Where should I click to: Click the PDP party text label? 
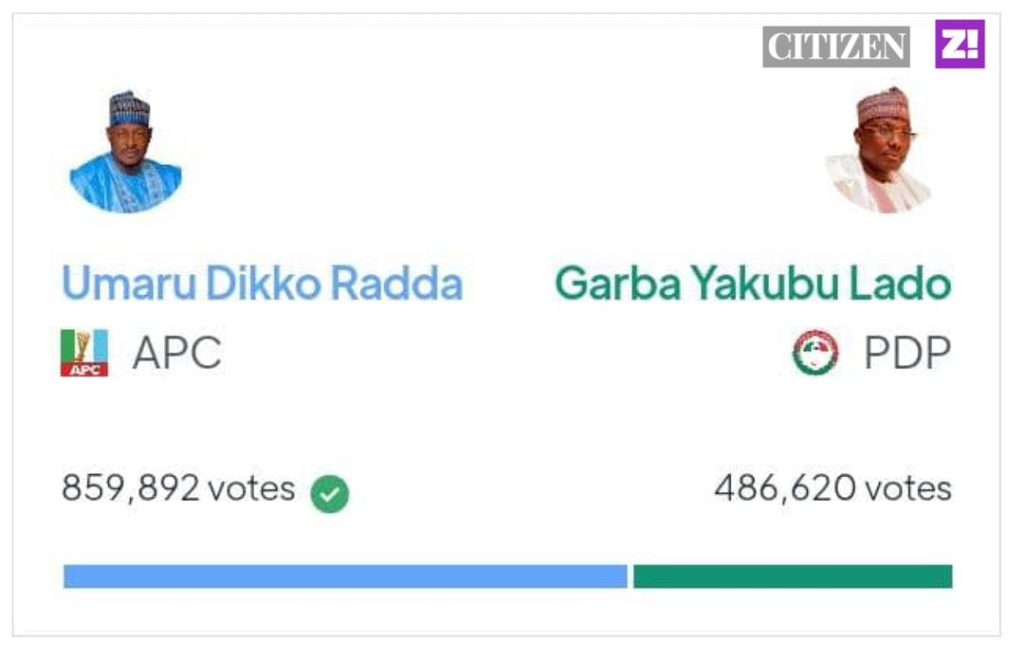[908, 353]
